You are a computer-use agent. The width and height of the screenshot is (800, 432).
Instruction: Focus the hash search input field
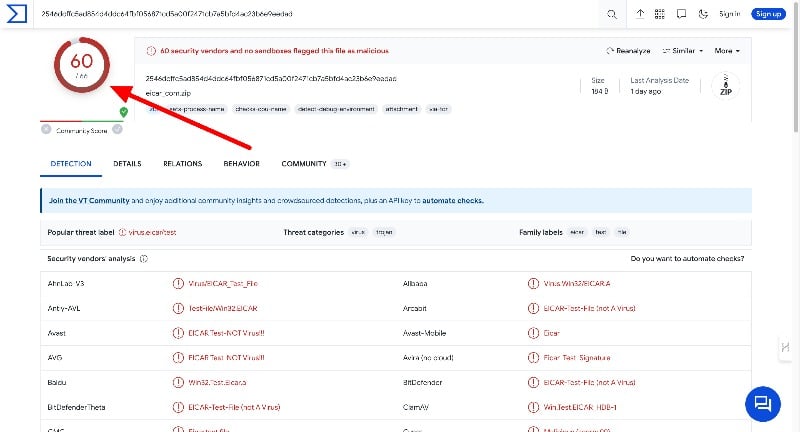point(316,14)
